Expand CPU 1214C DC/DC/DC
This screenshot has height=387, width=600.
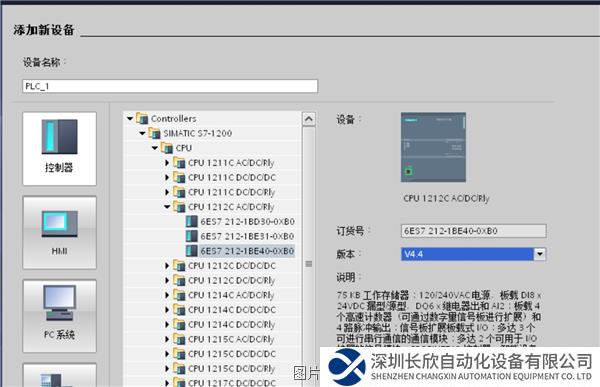(167, 310)
